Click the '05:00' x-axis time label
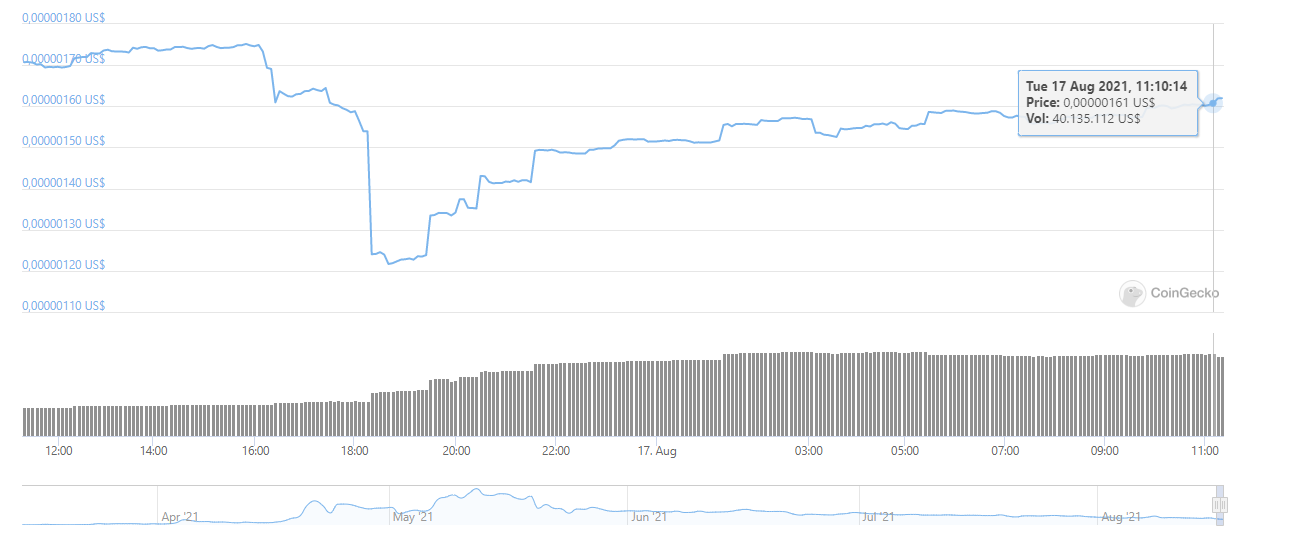Screen dimensions: 1295x543 [x=905, y=451]
